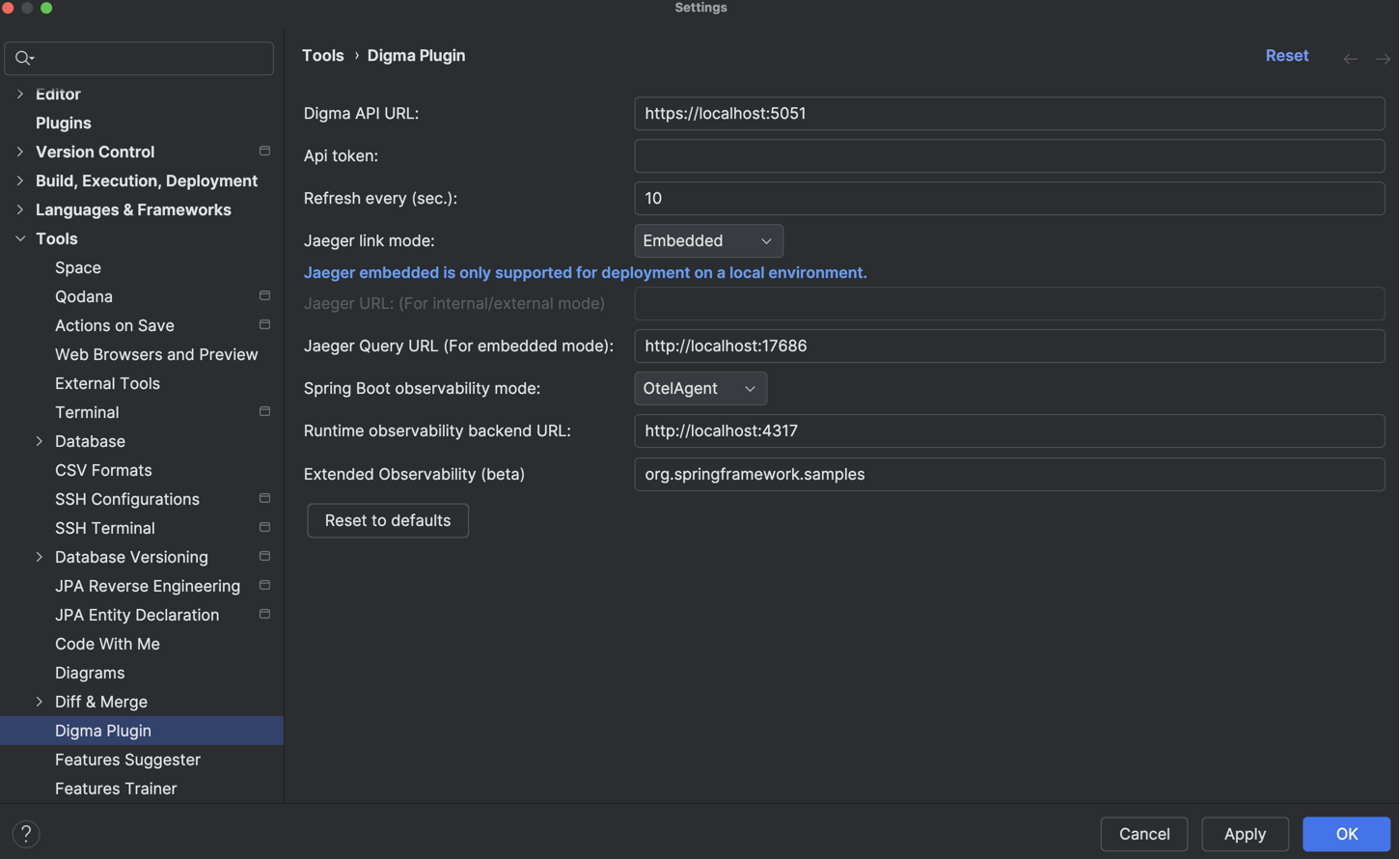Click the monitor icon beside Version Control
This screenshot has height=859, width=1400.
point(264,151)
